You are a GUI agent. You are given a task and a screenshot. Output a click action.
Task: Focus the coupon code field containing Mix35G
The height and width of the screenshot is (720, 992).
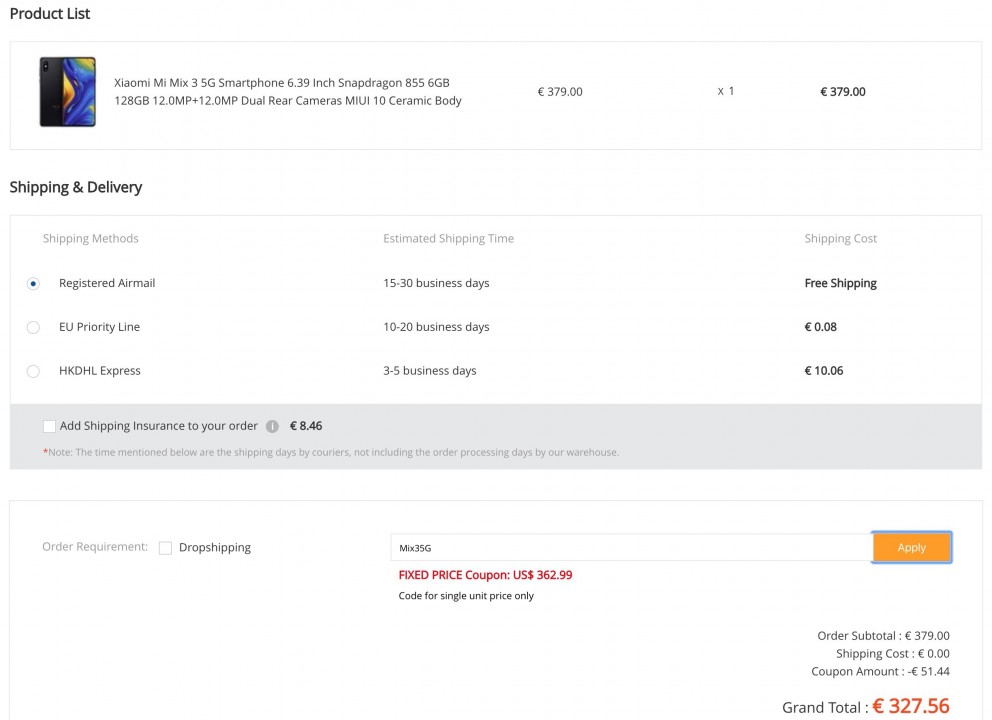pos(631,548)
